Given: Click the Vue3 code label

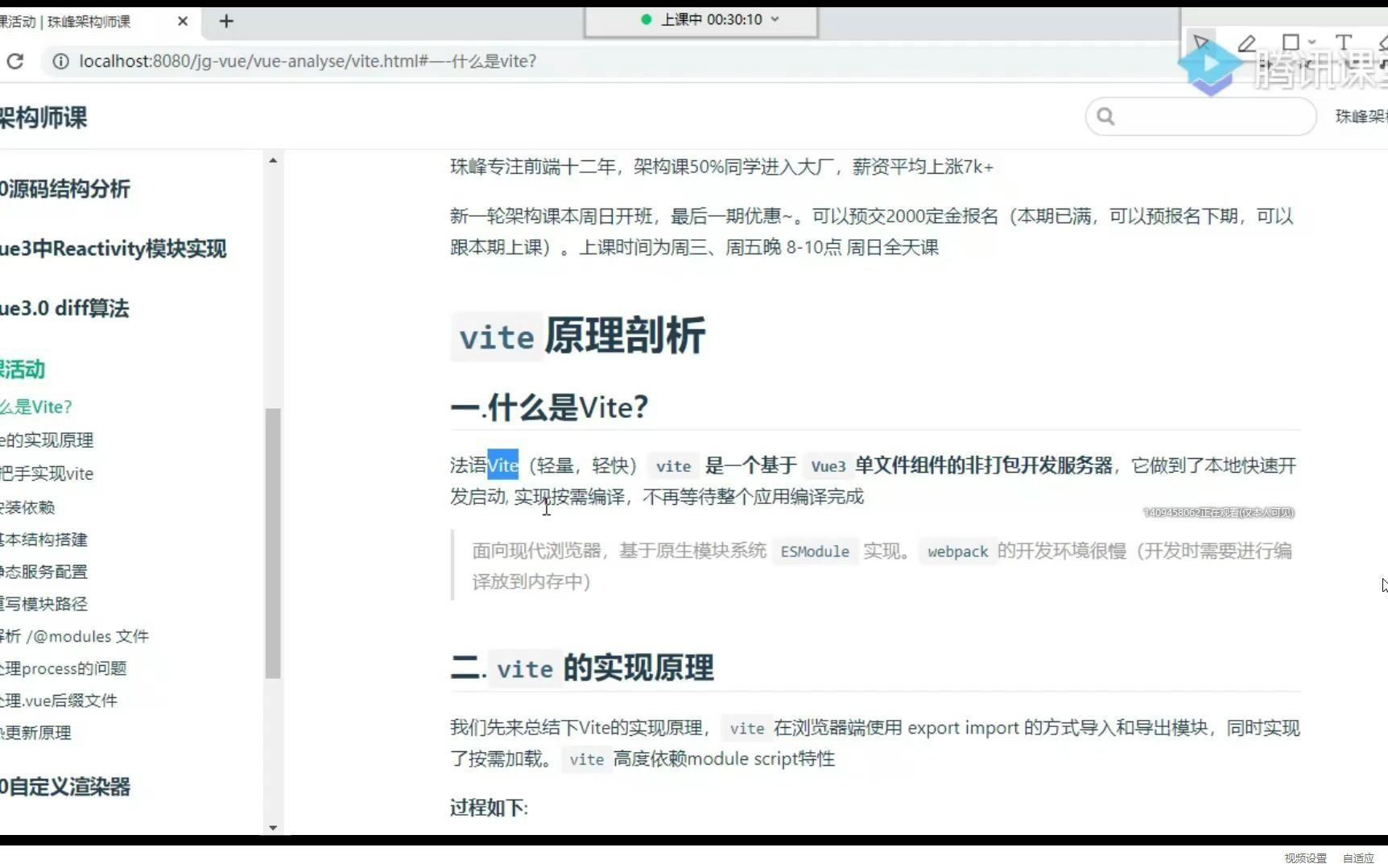Looking at the screenshot, I should click(828, 466).
